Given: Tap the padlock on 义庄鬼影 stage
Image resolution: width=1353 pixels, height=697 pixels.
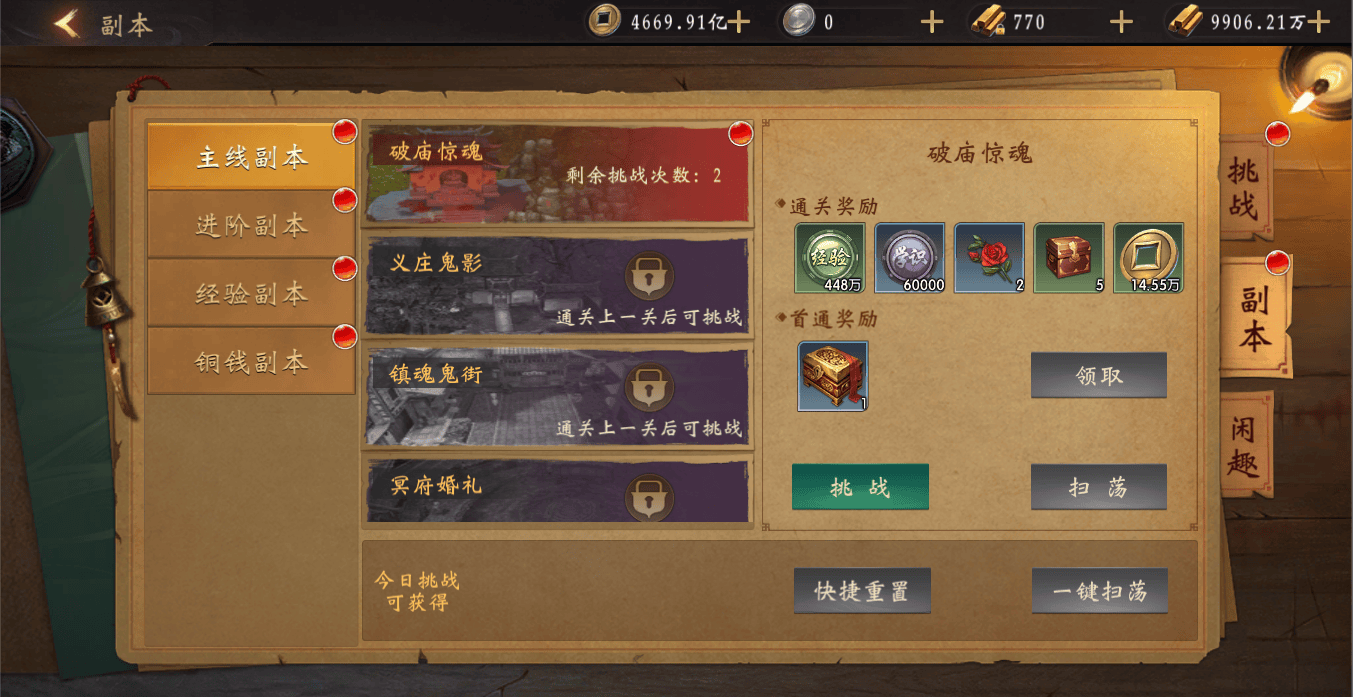Looking at the screenshot, I should coord(649,276).
